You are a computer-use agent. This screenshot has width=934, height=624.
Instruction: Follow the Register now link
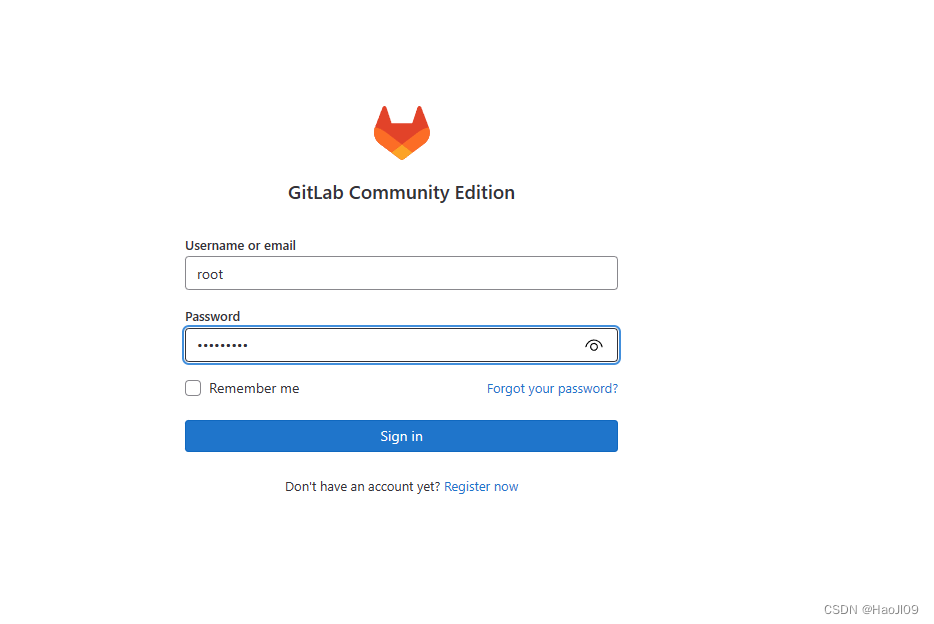(481, 486)
